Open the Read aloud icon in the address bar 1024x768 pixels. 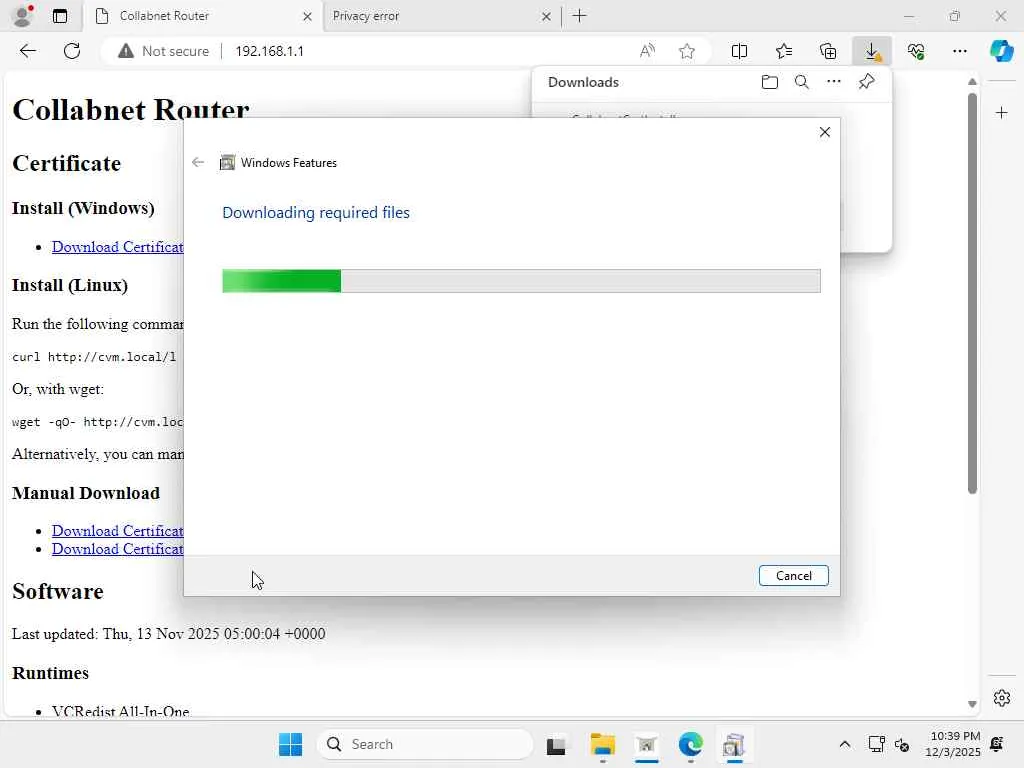[647, 51]
